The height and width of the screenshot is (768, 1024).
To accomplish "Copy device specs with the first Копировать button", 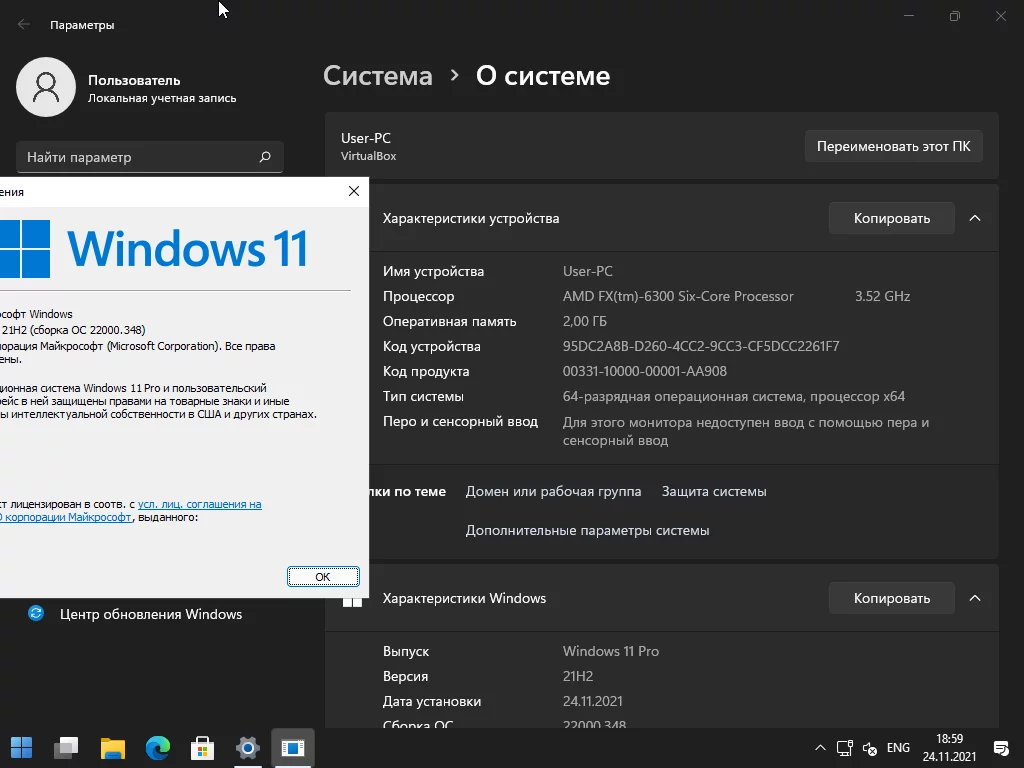I will [x=891, y=218].
